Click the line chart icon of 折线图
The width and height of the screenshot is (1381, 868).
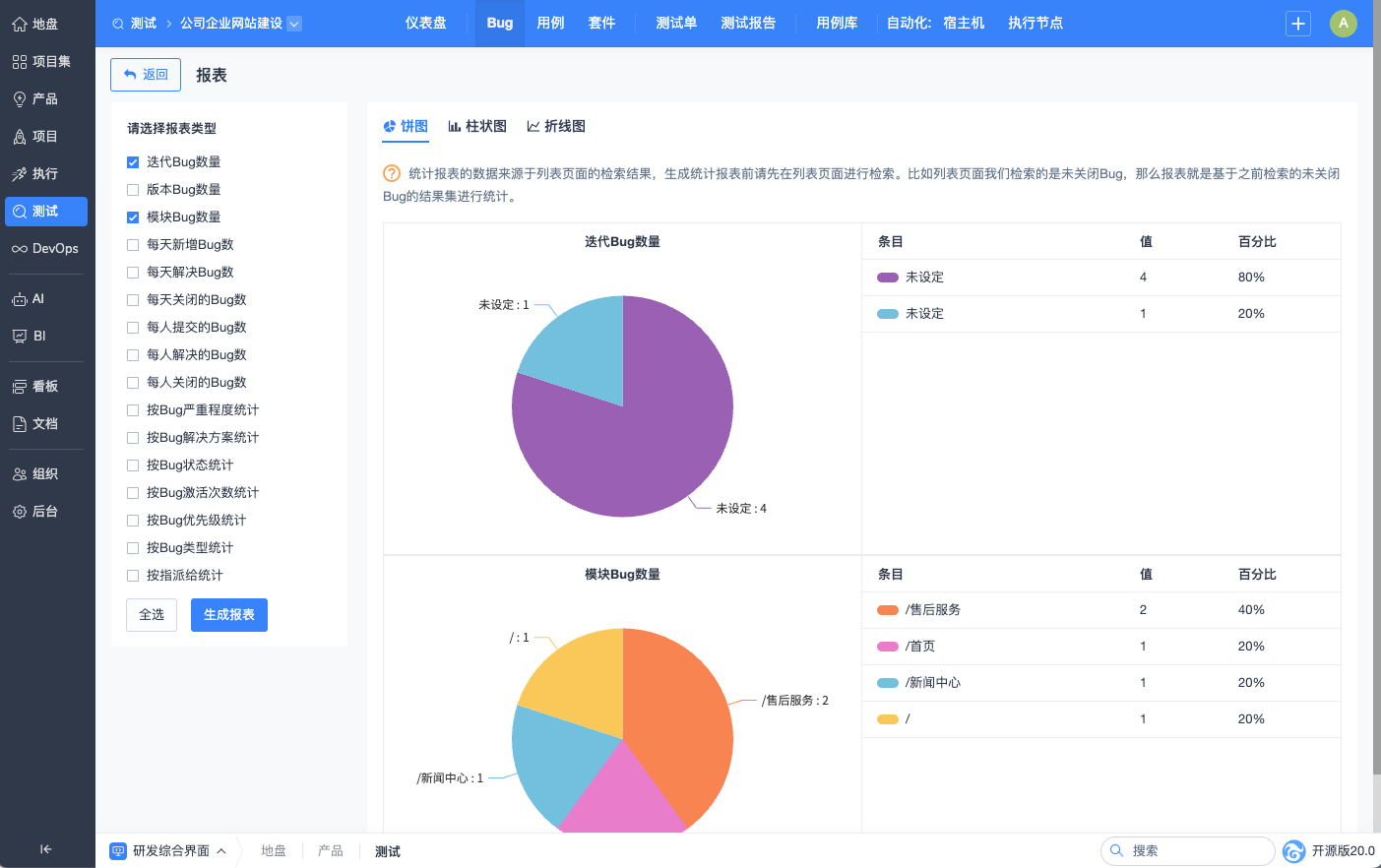tap(534, 126)
